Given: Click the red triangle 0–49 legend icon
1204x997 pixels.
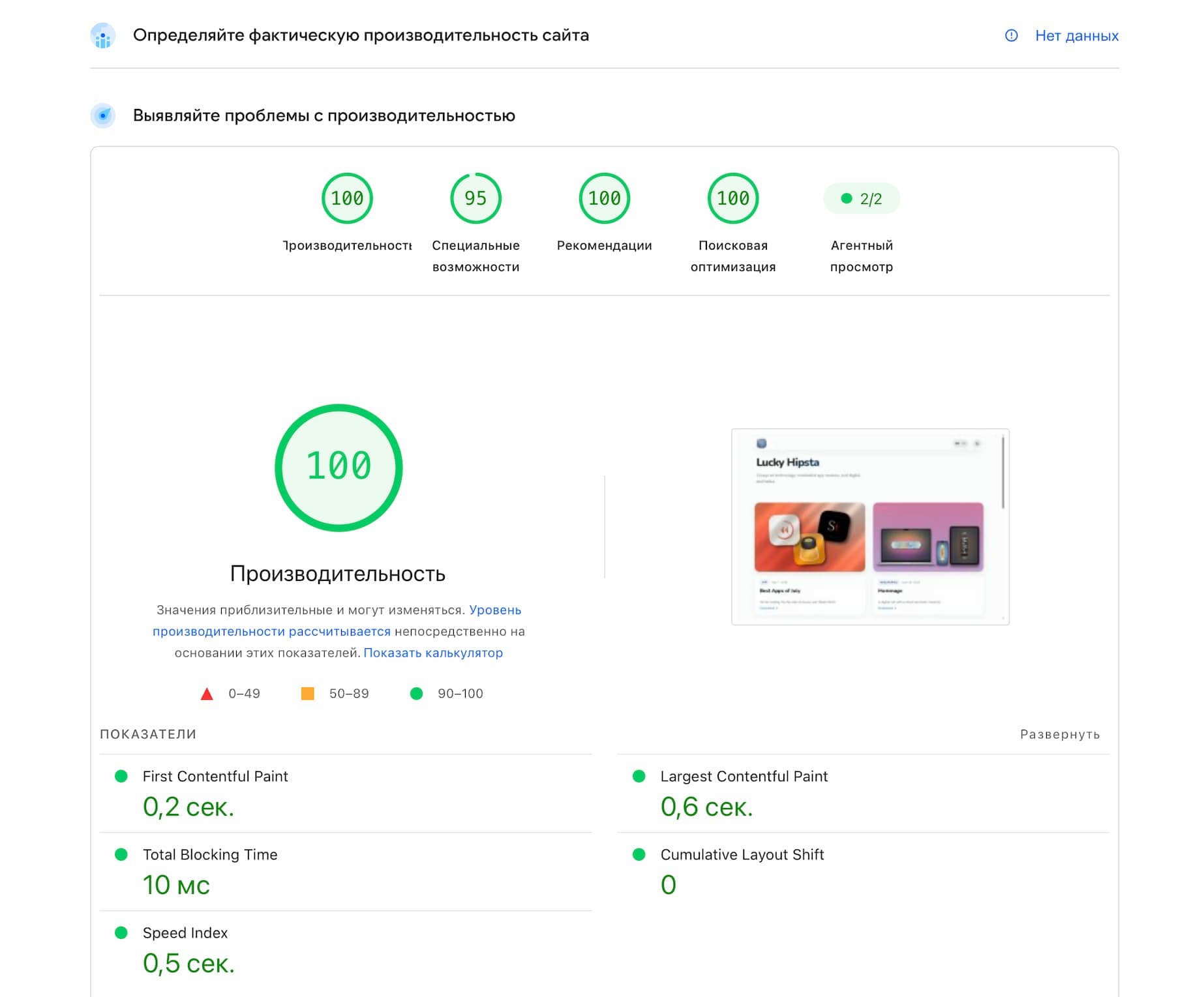Looking at the screenshot, I should (x=207, y=694).
